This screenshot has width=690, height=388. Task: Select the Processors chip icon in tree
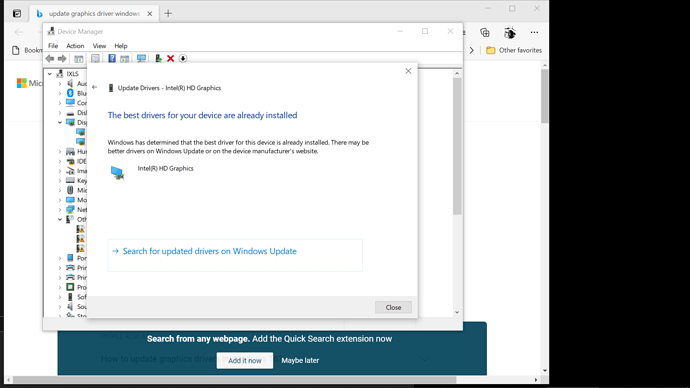click(x=70, y=287)
